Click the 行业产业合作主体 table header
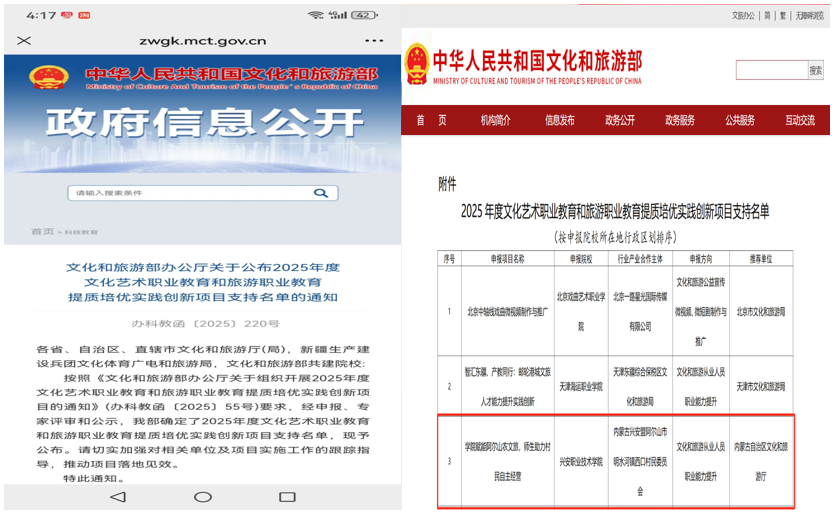835x525 pixels. click(x=640, y=259)
